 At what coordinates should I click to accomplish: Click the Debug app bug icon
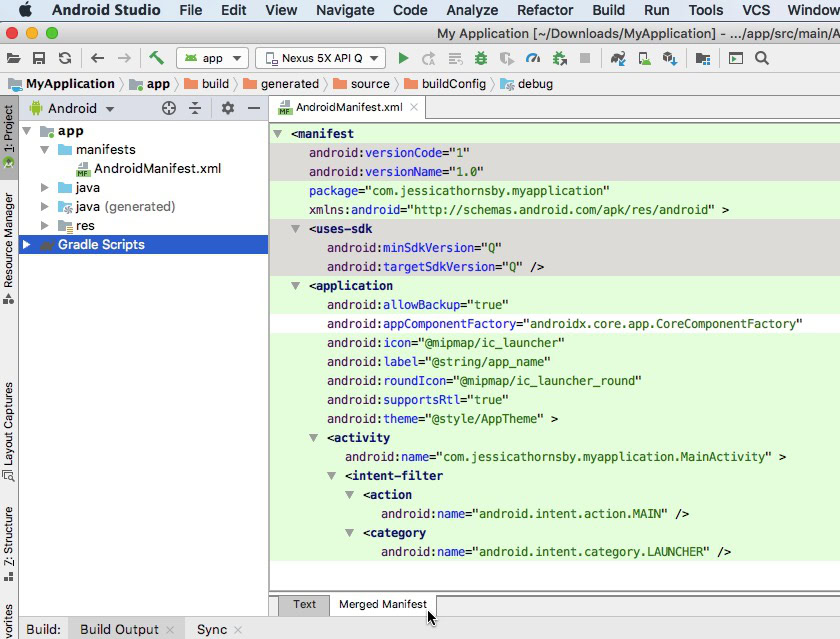tap(481, 58)
